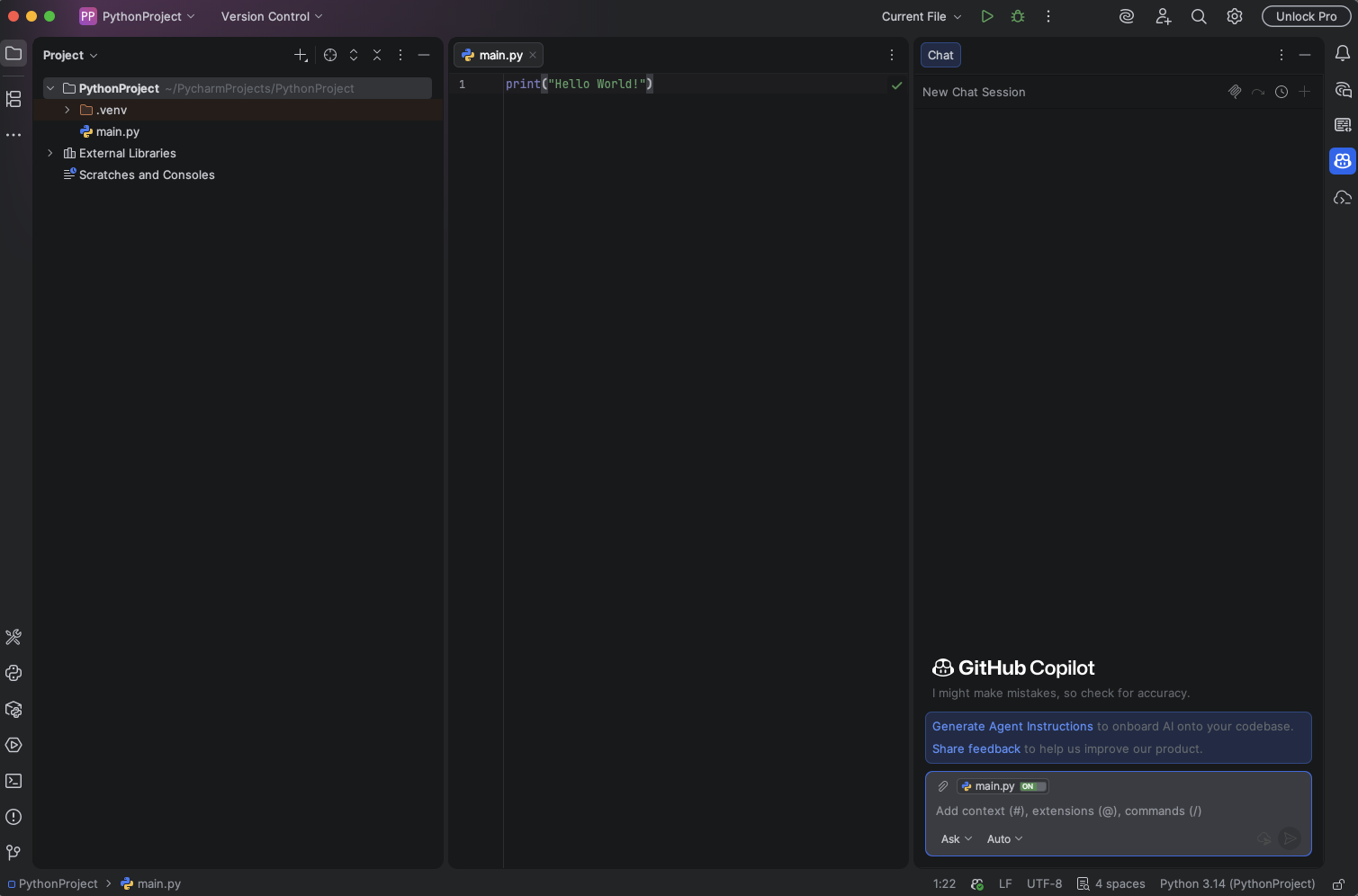Open more run actions menu
Image resolution: width=1358 pixels, height=896 pixels.
(1048, 16)
